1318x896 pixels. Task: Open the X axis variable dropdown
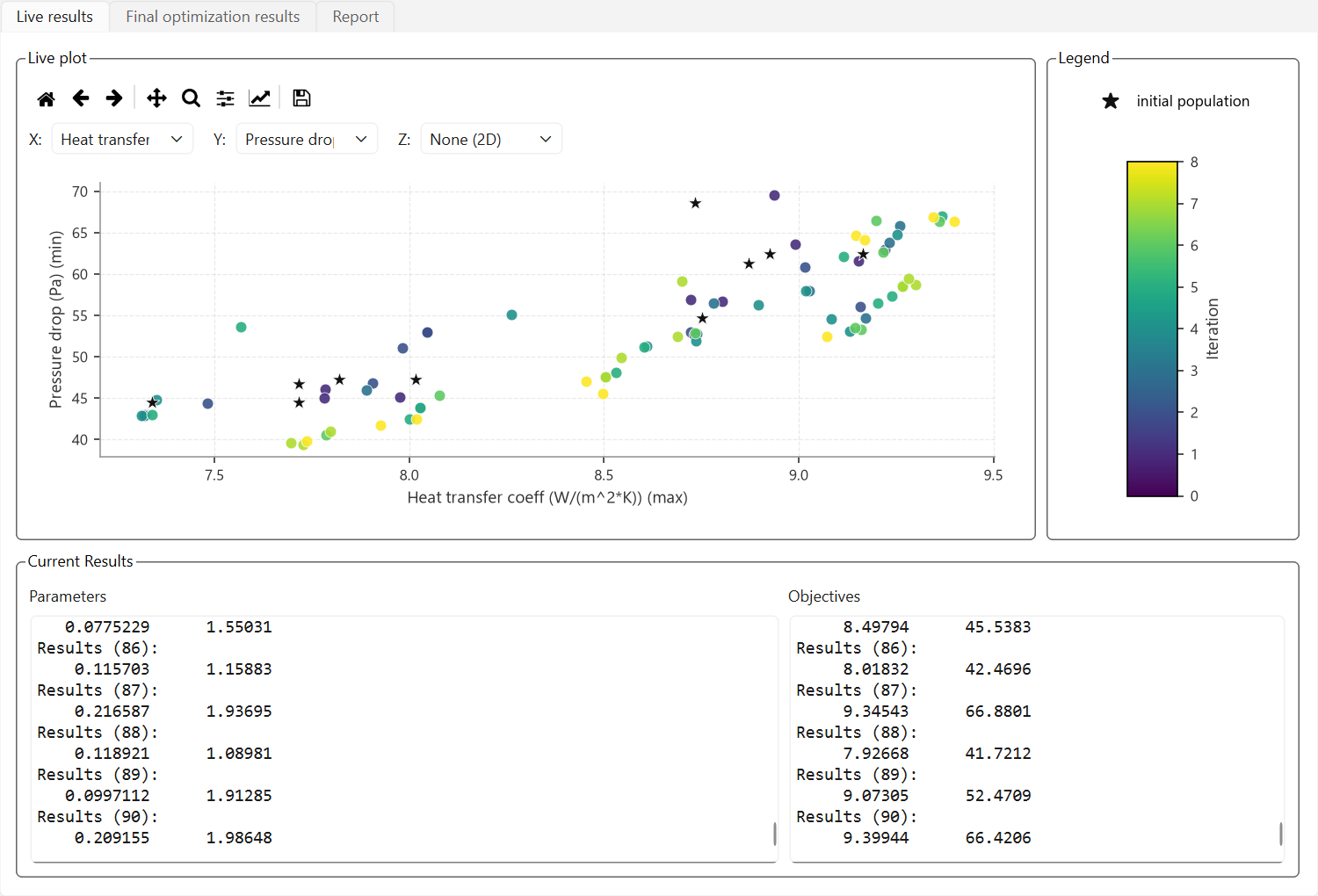coord(122,139)
